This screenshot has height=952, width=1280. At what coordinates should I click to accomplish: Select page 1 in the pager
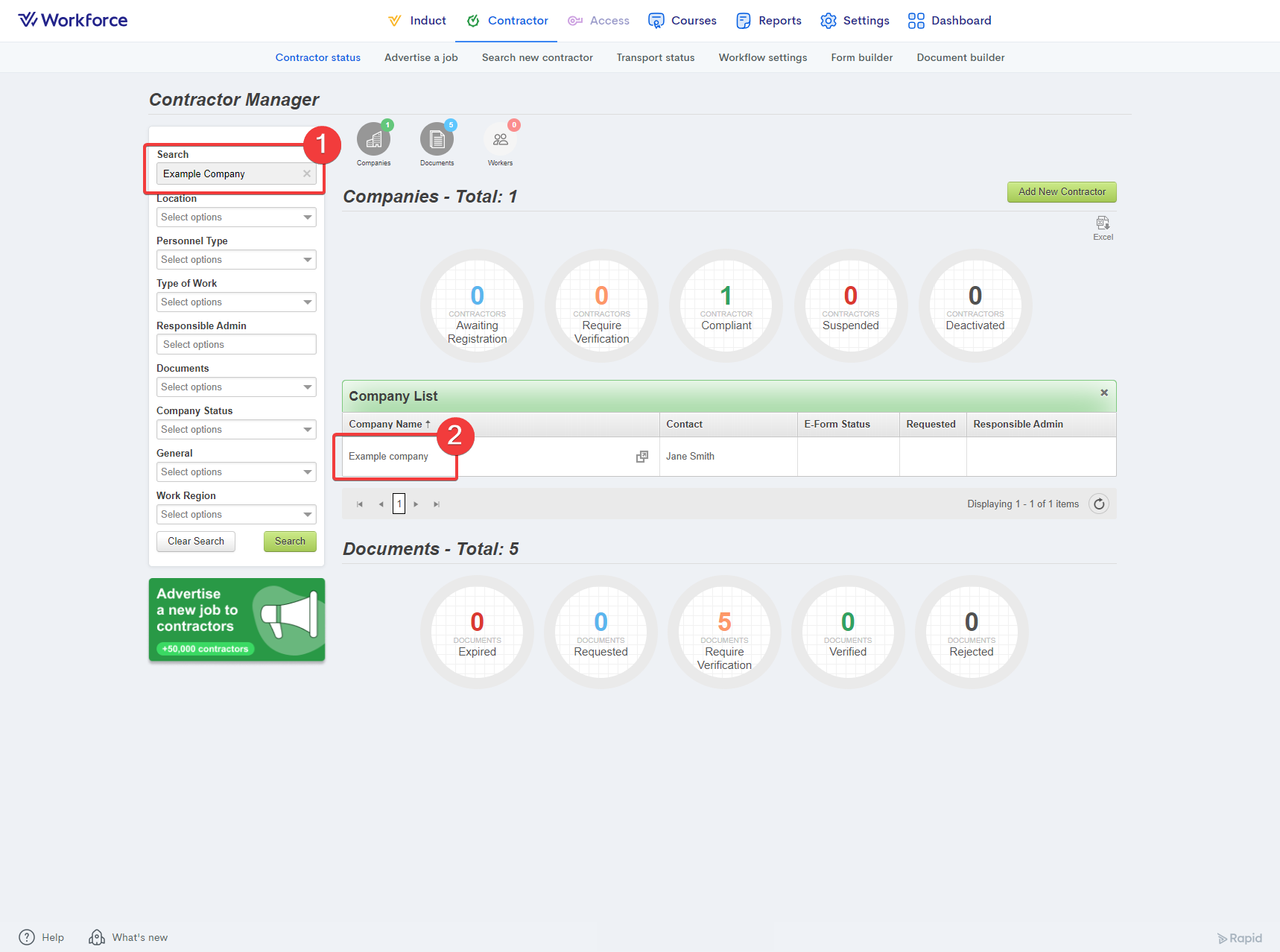[399, 504]
